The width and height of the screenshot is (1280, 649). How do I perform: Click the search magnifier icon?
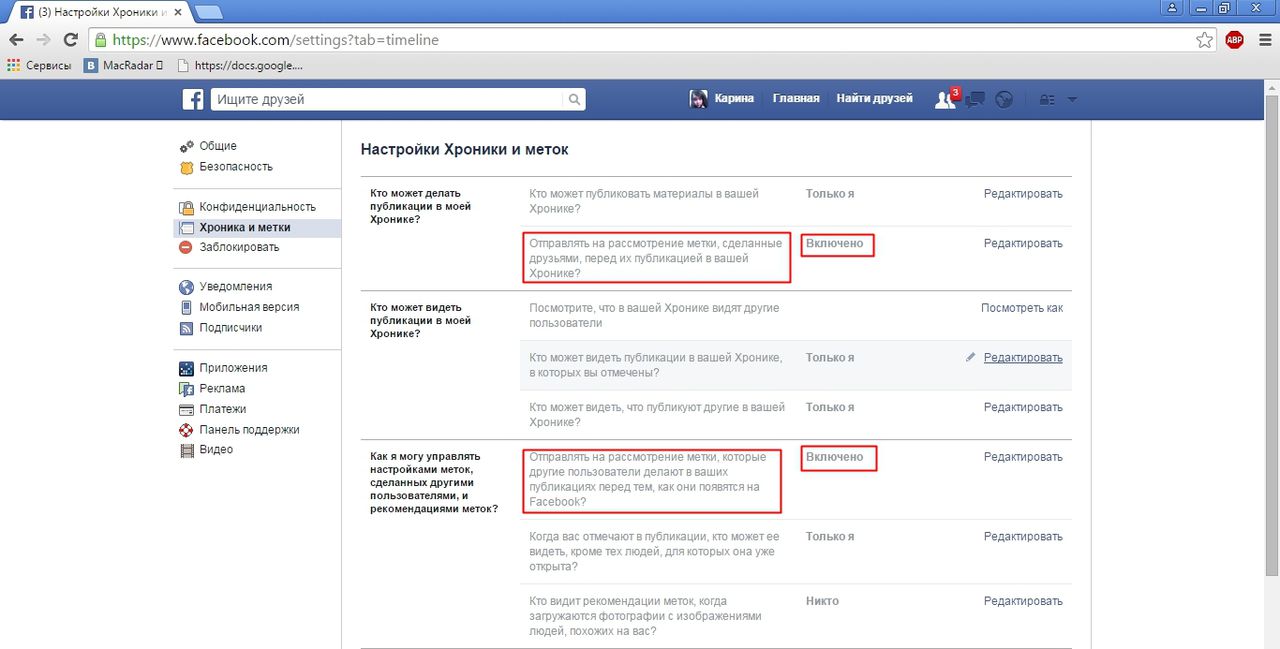(x=574, y=99)
